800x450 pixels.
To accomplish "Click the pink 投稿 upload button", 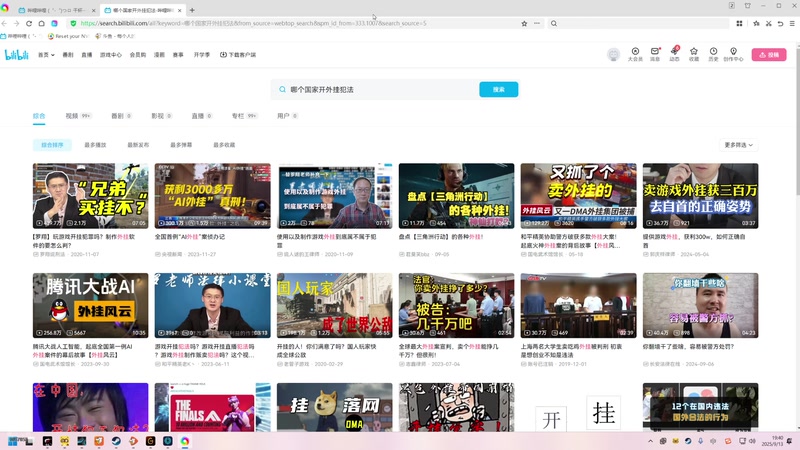I will (769, 55).
